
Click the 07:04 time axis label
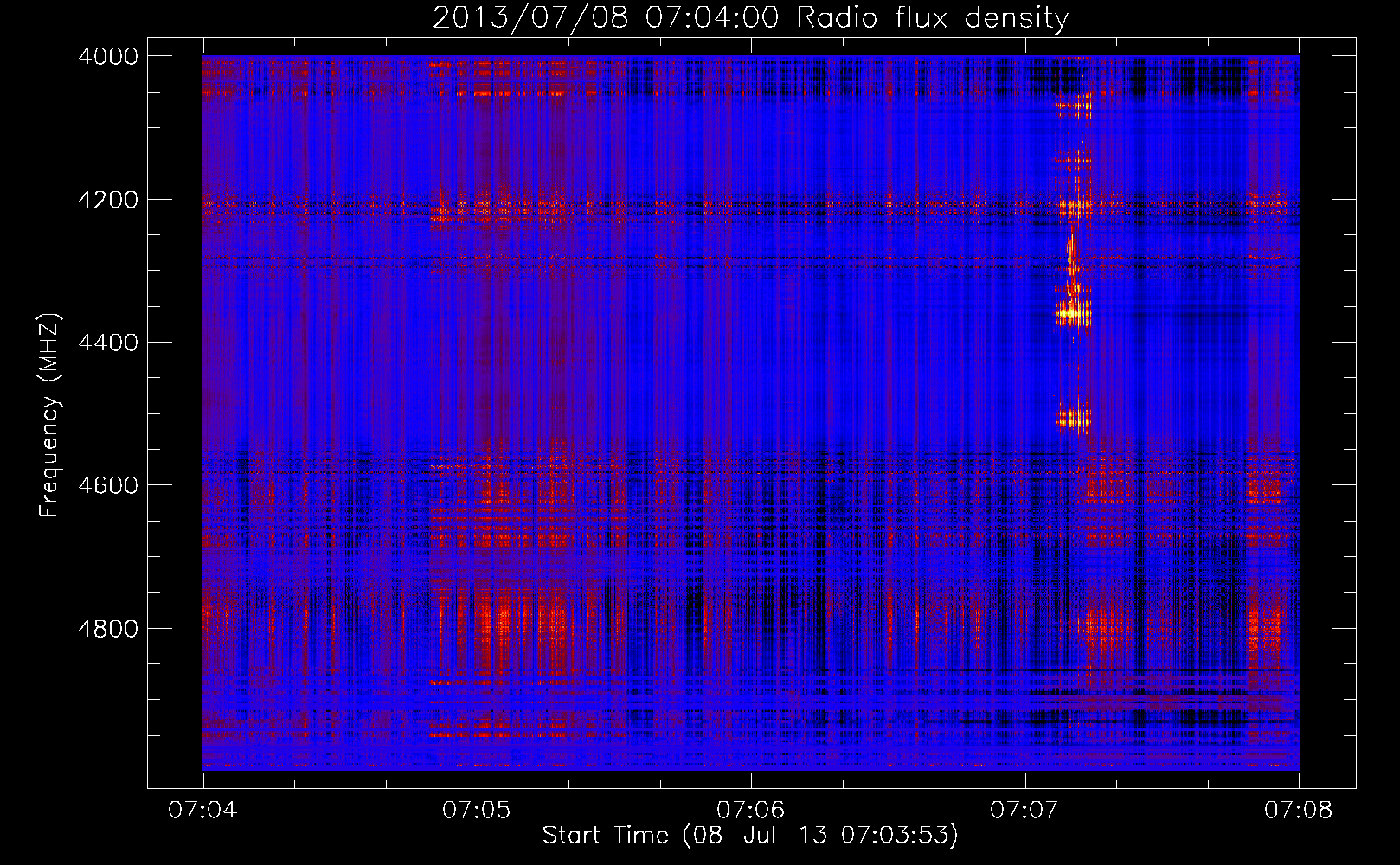(x=202, y=810)
